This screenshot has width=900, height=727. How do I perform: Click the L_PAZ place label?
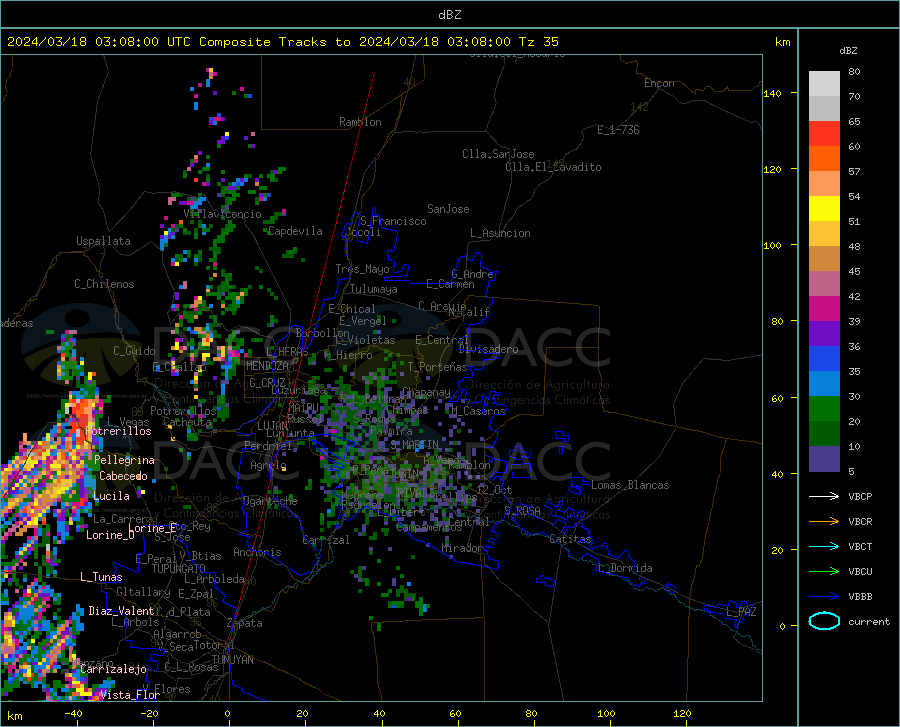(741, 612)
